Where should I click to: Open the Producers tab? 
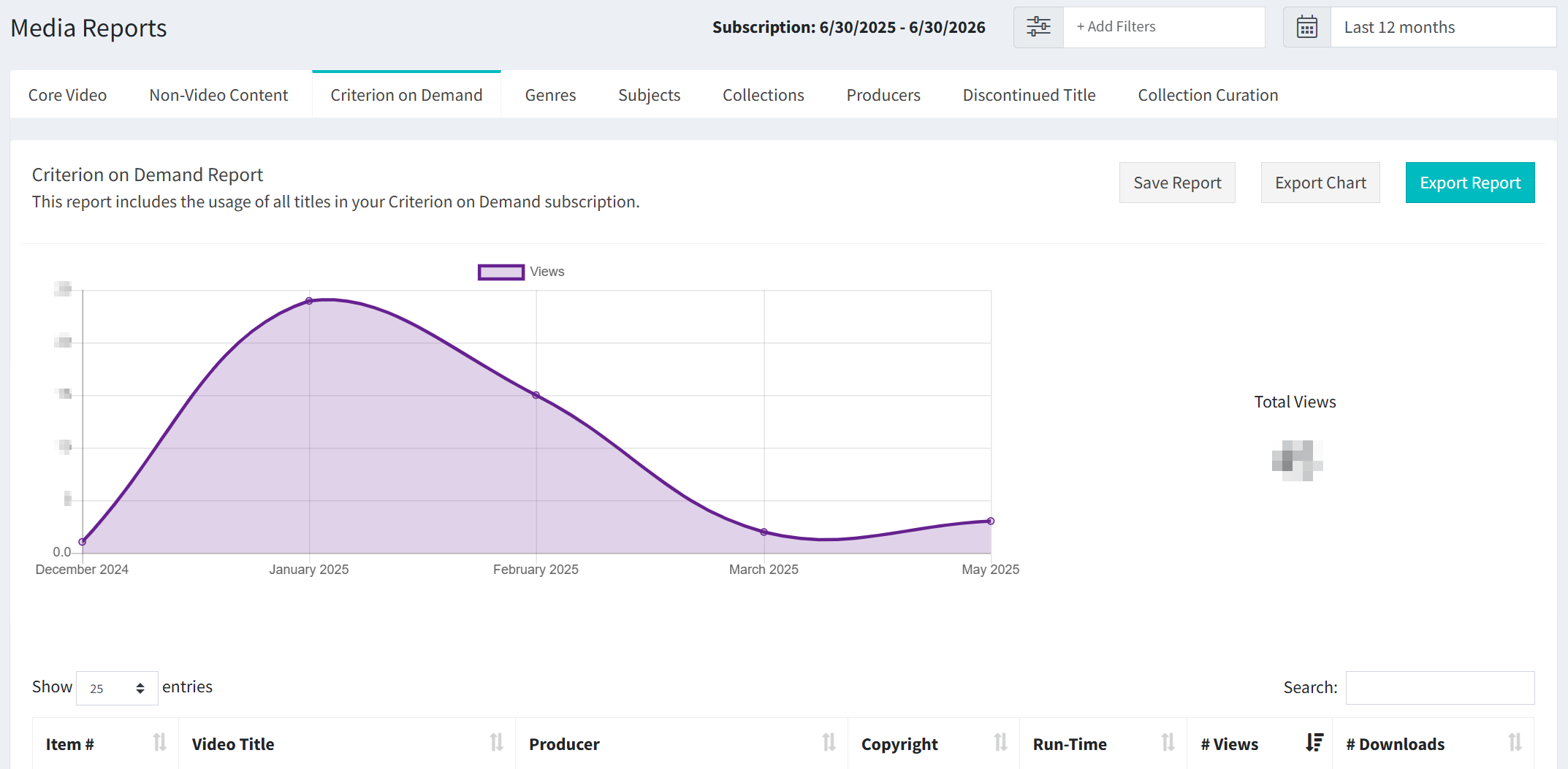pos(883,95)
